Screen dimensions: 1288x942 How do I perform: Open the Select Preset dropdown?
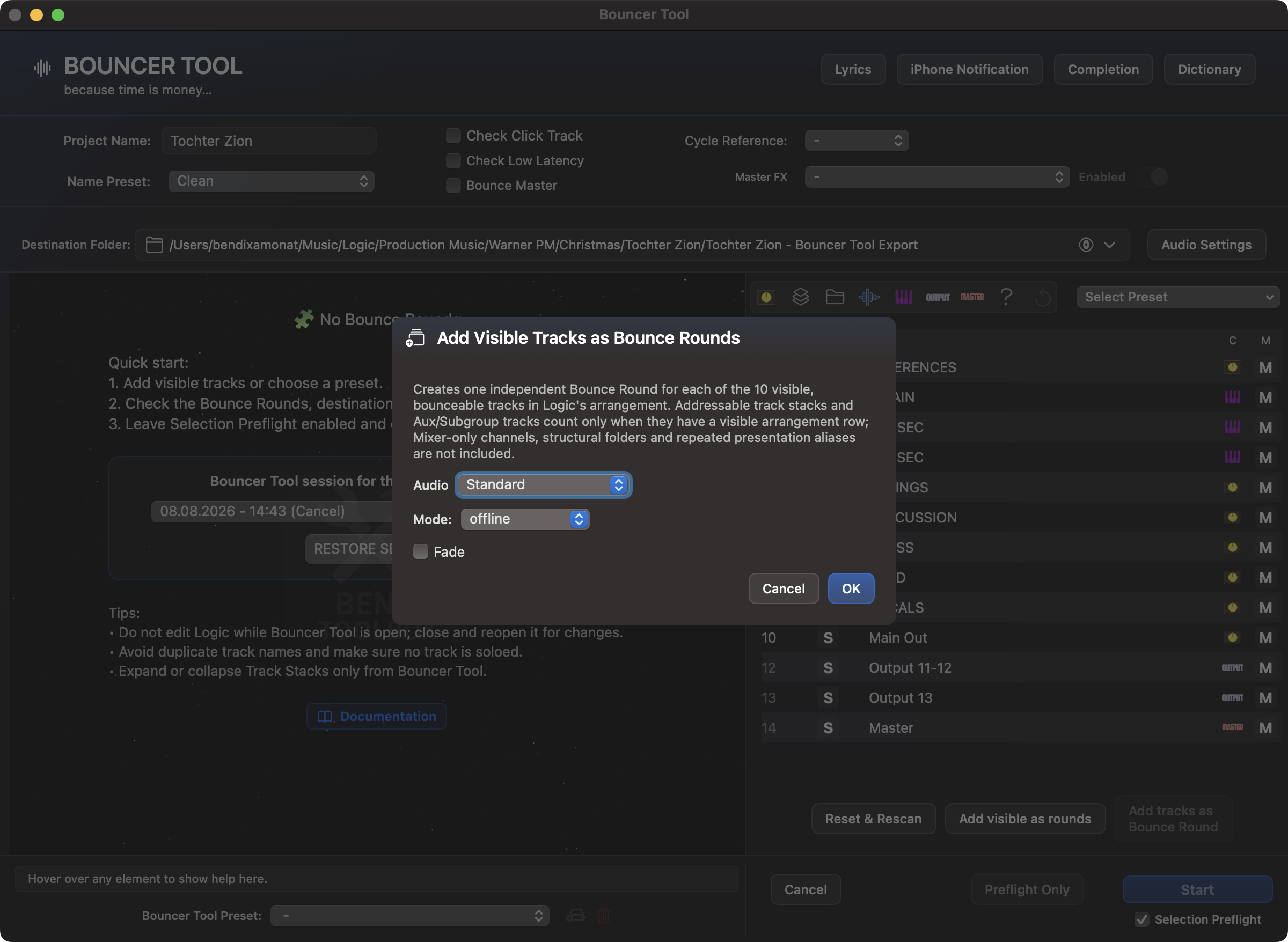click(1178, 297)
